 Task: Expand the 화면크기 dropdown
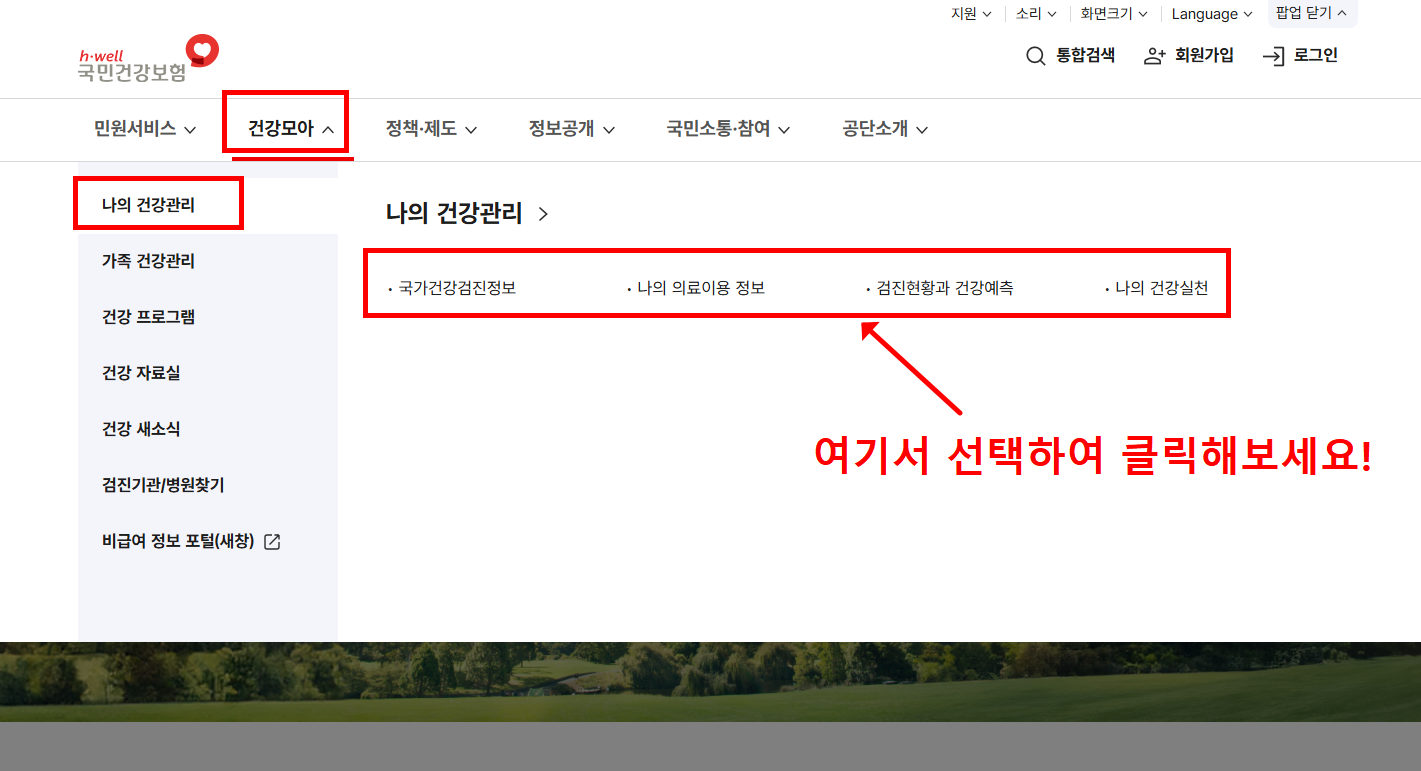(1106, 14)
